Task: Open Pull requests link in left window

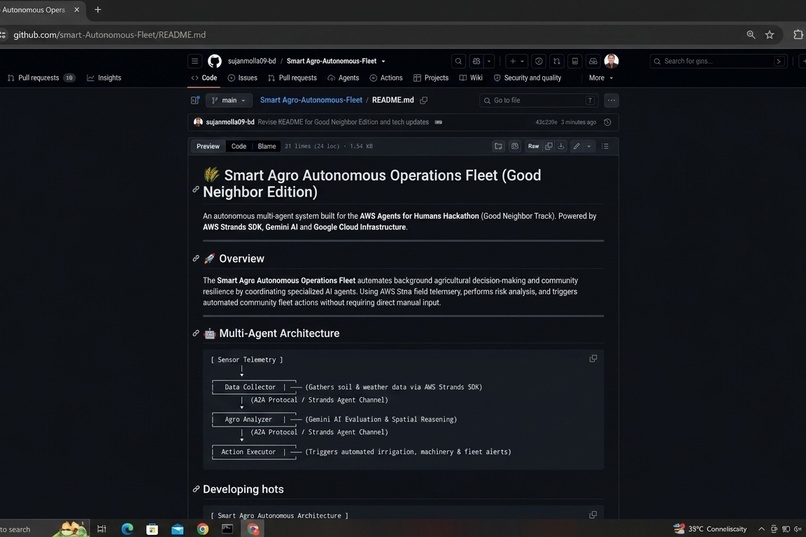Action: click(x=41, y=78)
